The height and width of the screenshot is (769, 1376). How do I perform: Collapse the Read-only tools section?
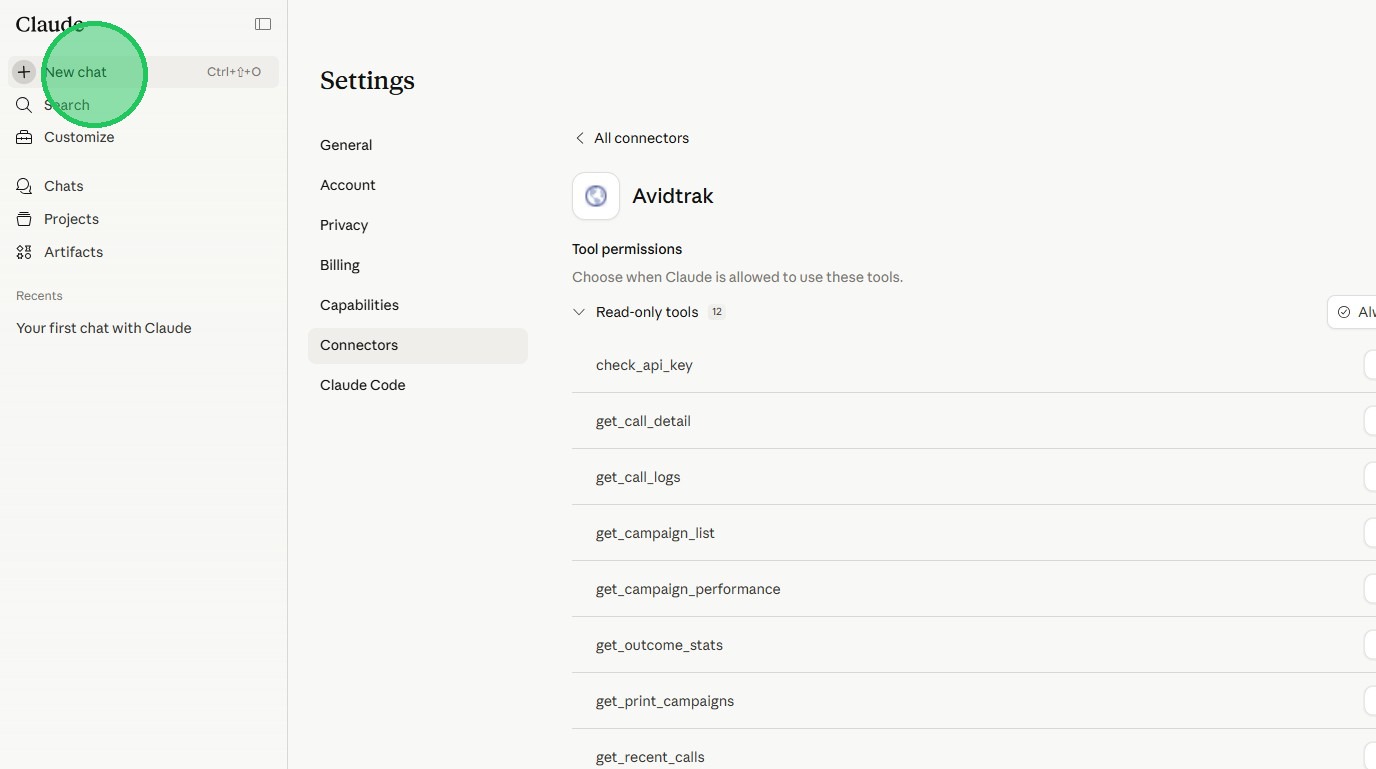579,312
